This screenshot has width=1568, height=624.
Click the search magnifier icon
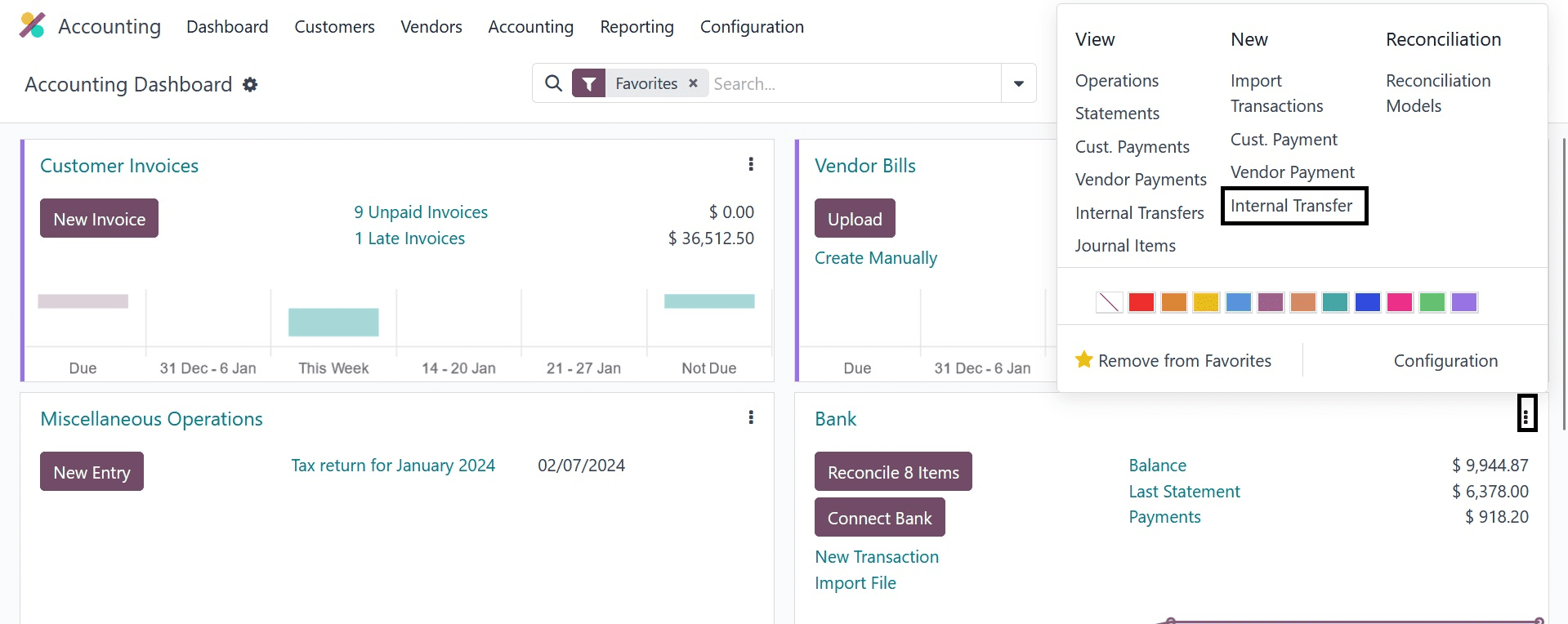tap(553, 83)
